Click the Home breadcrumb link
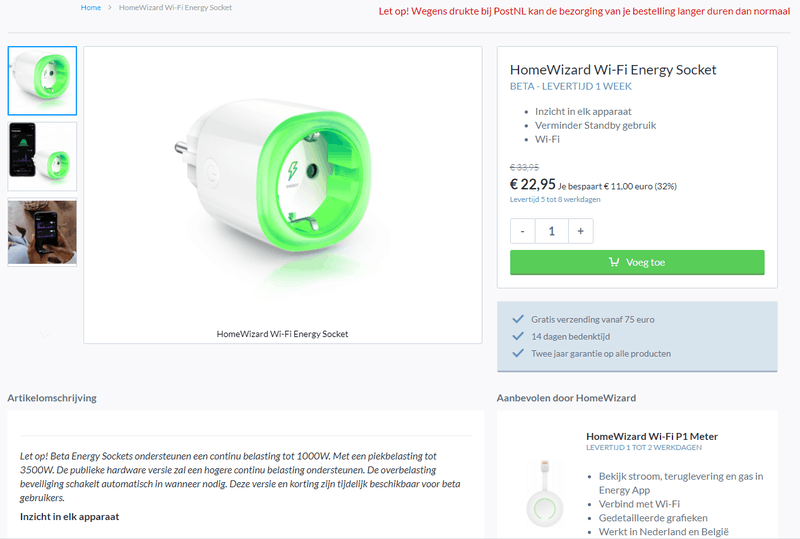 (x=91, y=7)
